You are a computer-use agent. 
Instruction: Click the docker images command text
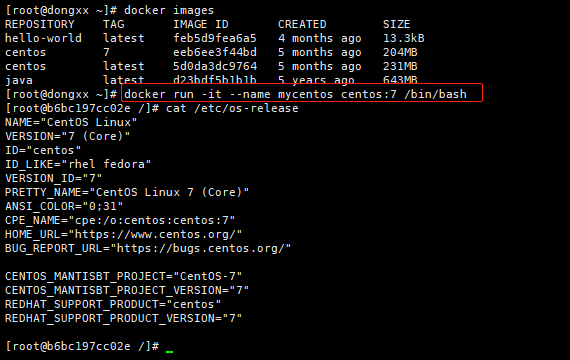(169, 10)
